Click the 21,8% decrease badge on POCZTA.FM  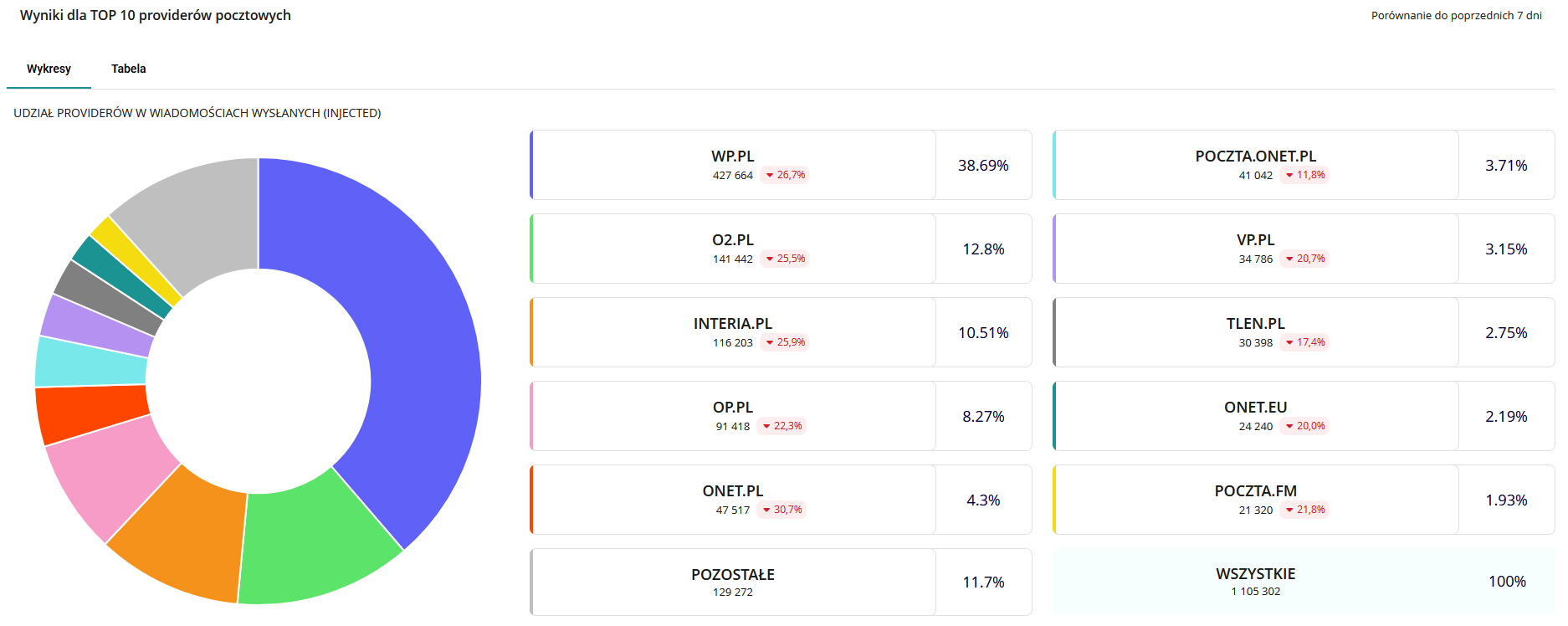click(1305, 510)
